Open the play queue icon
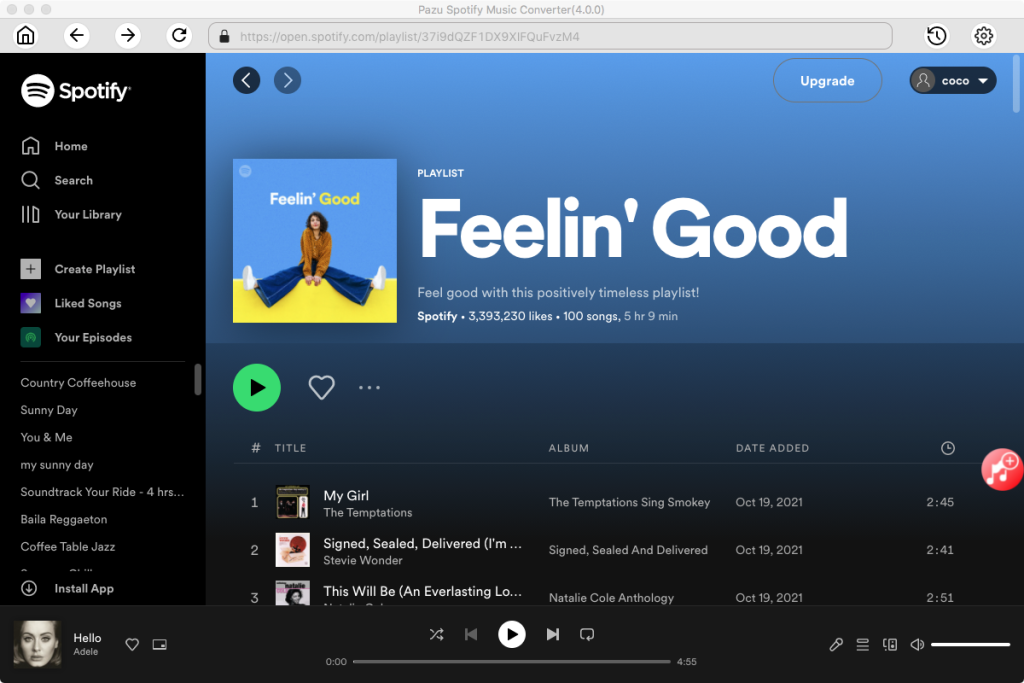1024x683 pixels. click(x=862, y=645)
